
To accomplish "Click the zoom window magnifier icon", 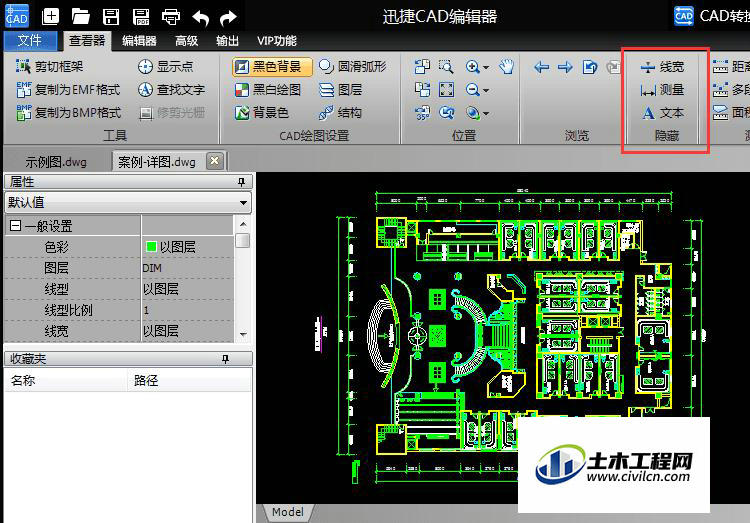I will (446, 67).
